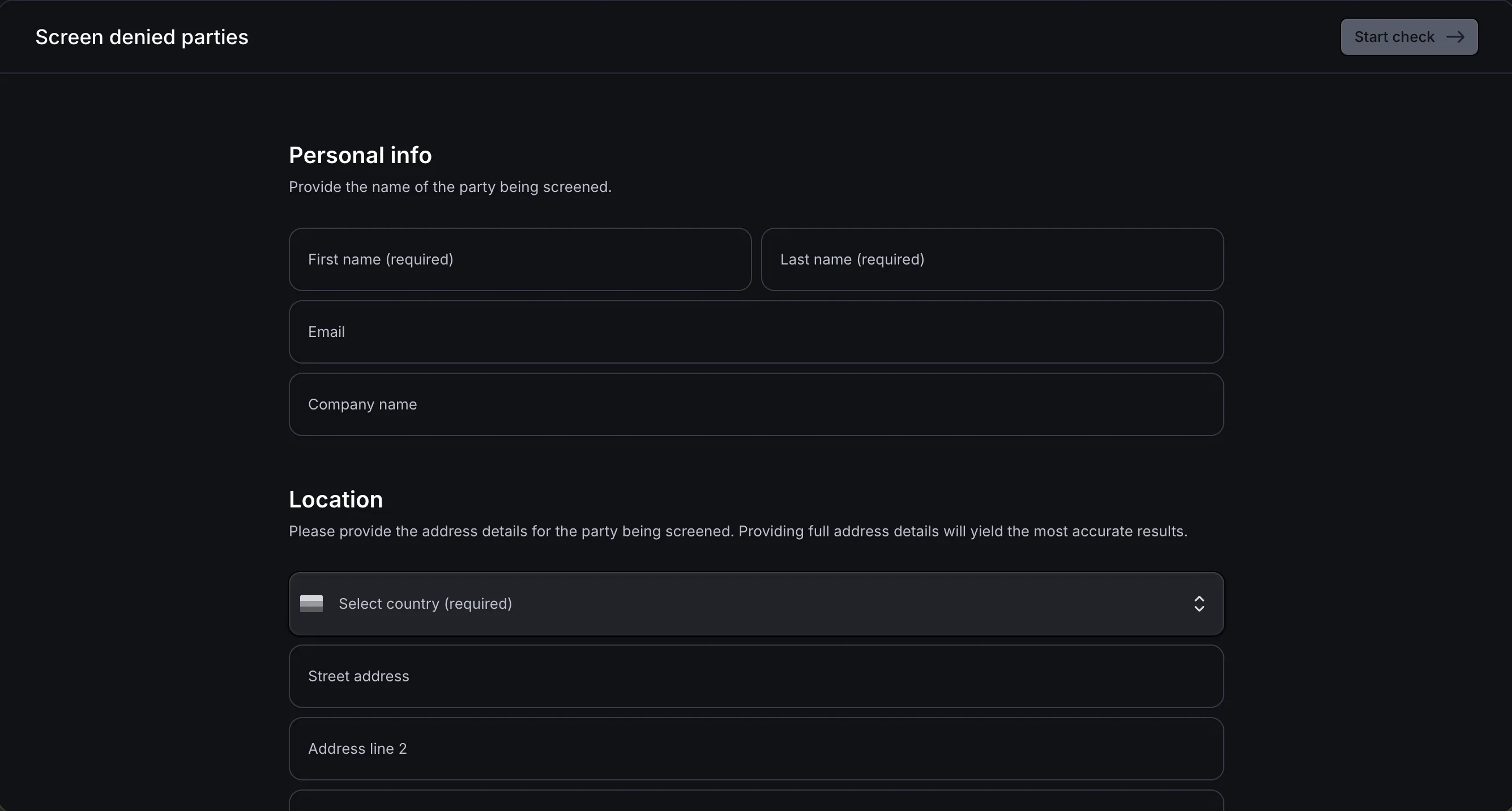This screenshot has width=1512, height=811.
Task: Click the Start check button
Action: pos(1409,37)
